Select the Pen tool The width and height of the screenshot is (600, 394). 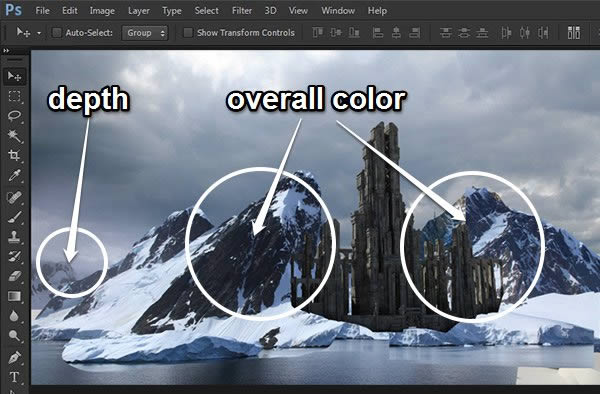(15, 357)
